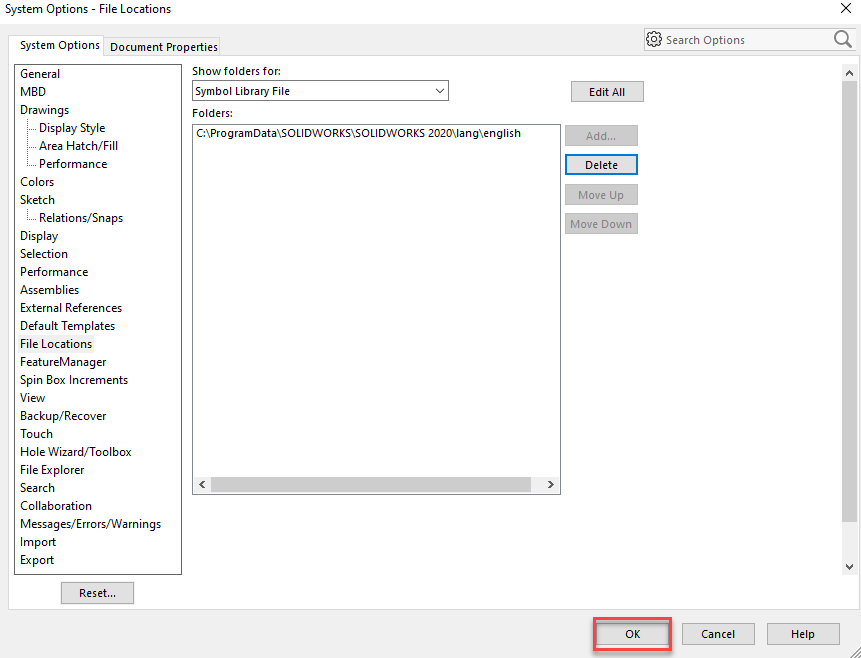Open the Colors options category
Viewport: 861px width, 658px height.
pos(37,182)
